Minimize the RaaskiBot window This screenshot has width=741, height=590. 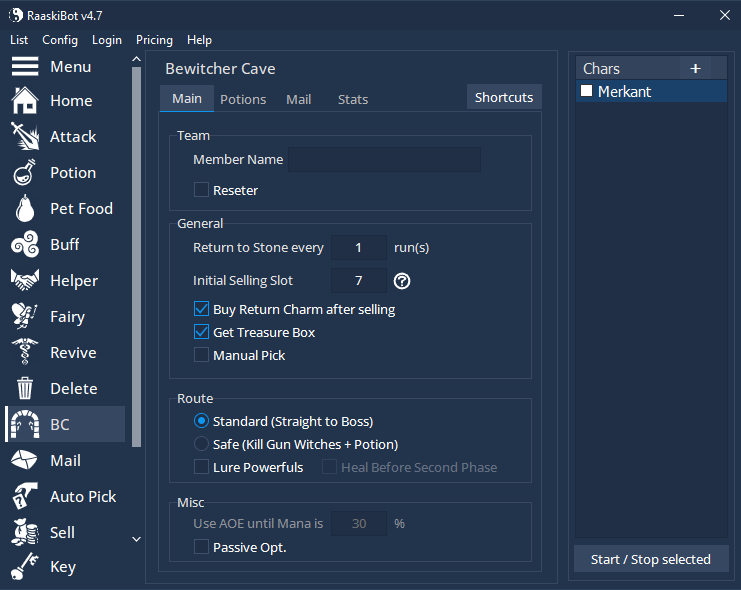tap(679, 16)
